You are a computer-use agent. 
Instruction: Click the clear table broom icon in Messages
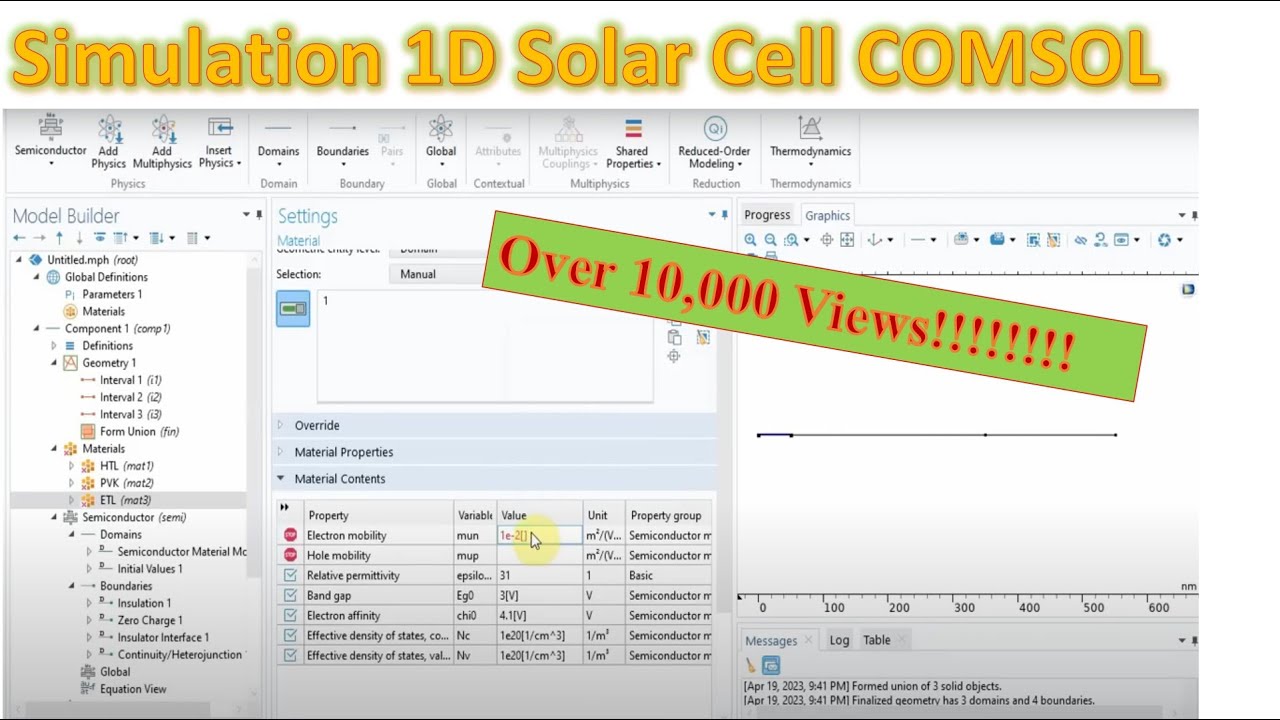751,665
